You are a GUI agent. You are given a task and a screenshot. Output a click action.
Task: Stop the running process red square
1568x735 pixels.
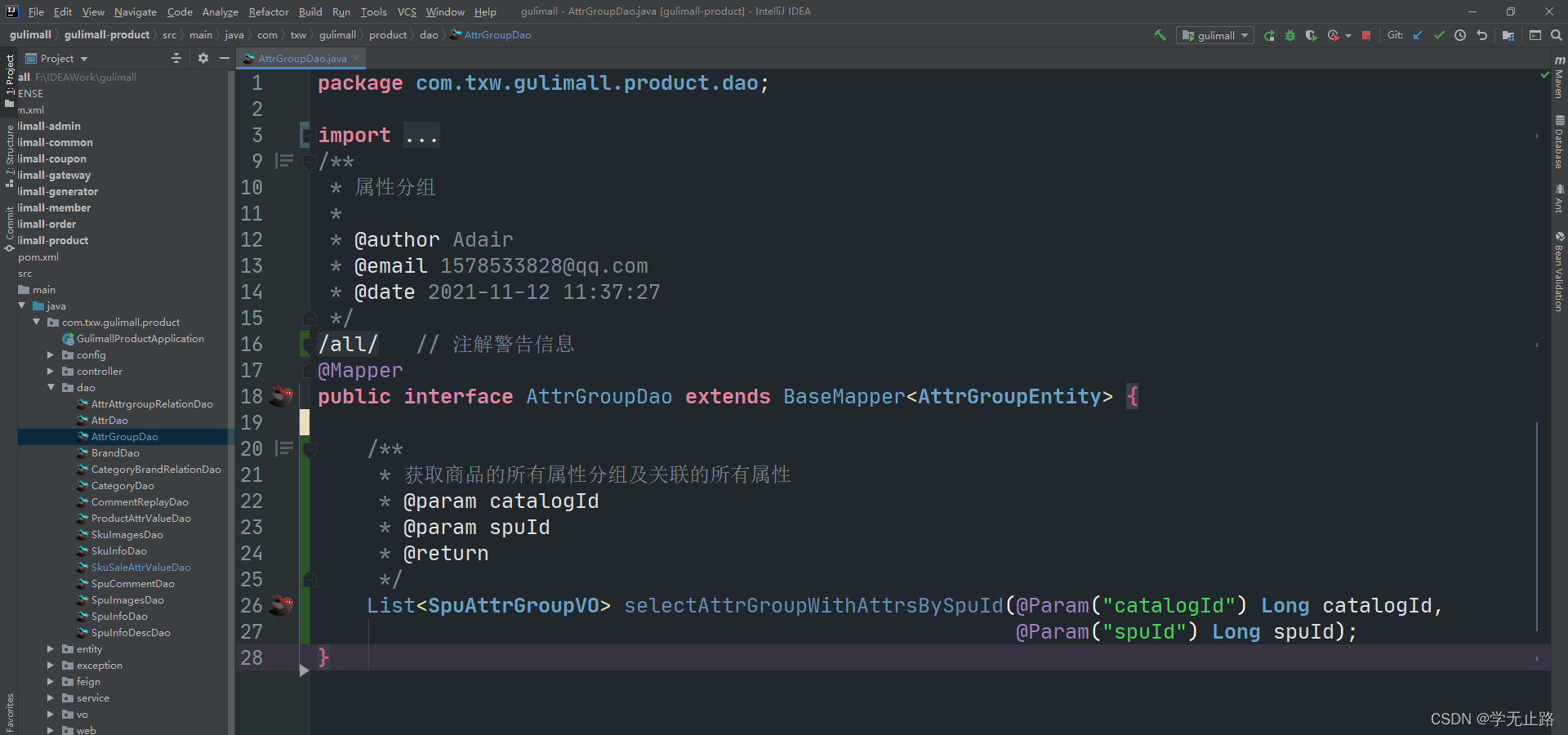coord(1366,35)
